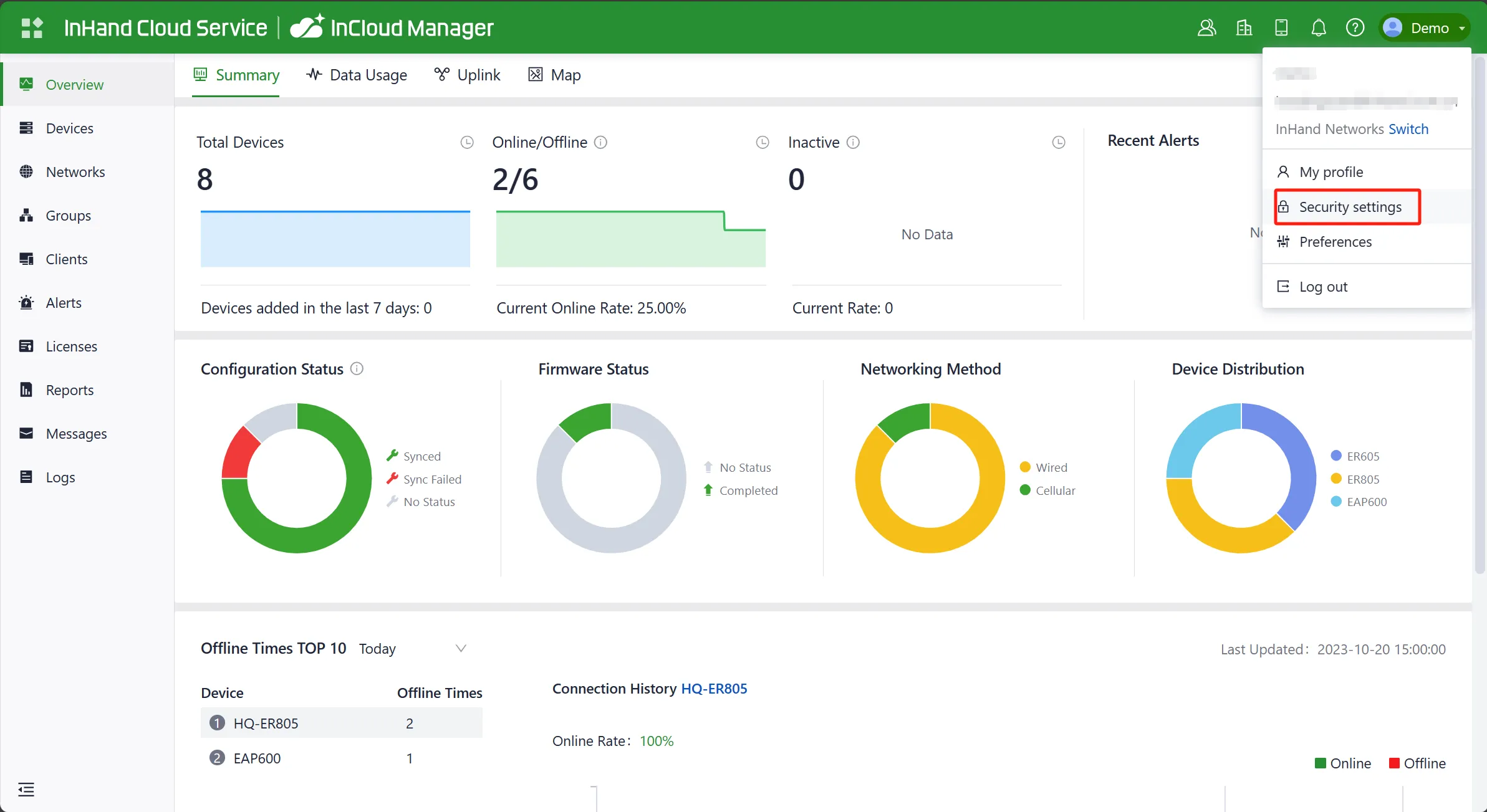Open Security settings from account menu
The height and width of the screenshot is (812, 1487).
pyautogui.click(x=1367, y=206)
